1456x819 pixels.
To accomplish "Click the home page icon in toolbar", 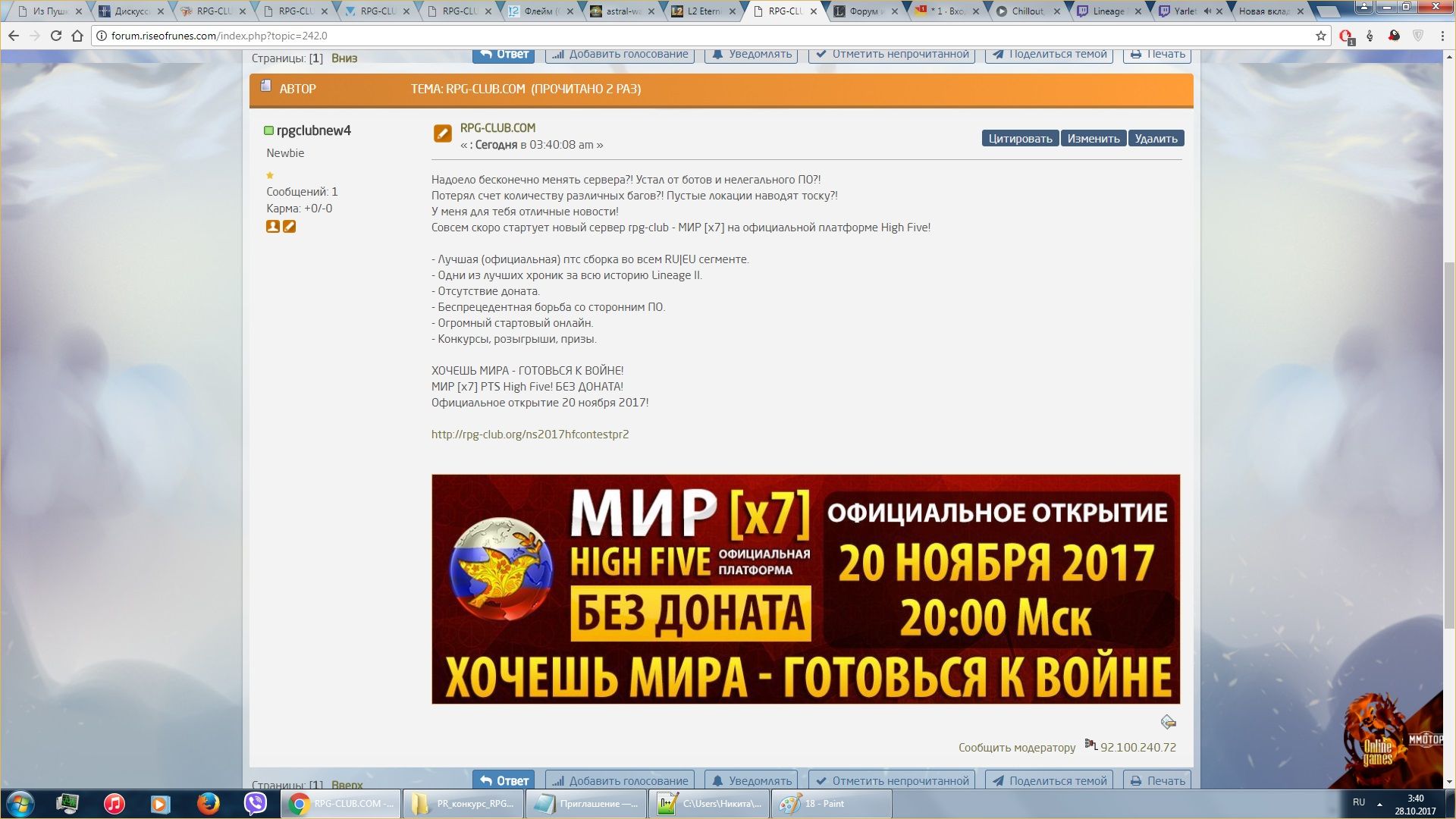I will [x=77, y=36].
